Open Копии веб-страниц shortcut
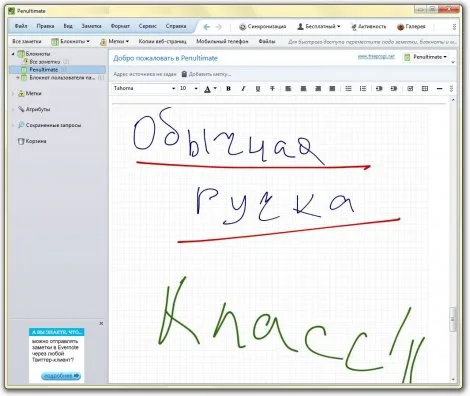Screen dimensions: 470x396 [x=162, y=41]
